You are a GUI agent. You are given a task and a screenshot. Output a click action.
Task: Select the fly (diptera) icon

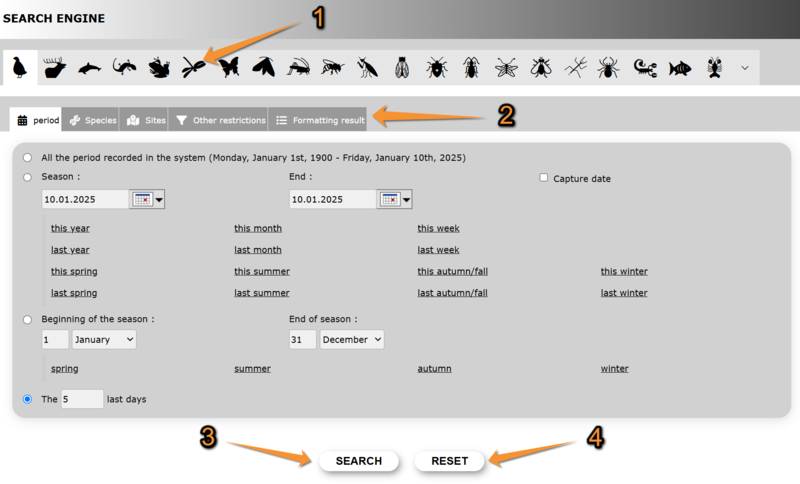(x=541, y=67)
